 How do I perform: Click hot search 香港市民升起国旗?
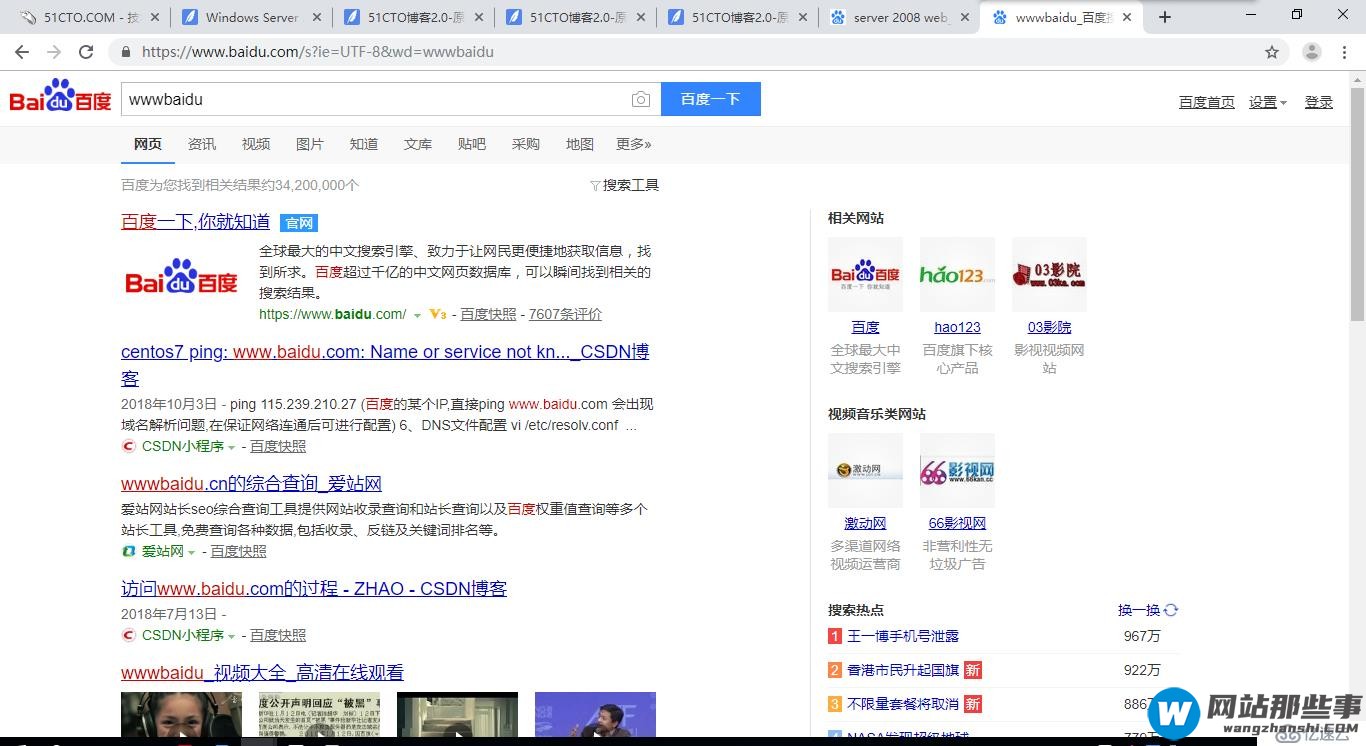click(x=903, y=670)
